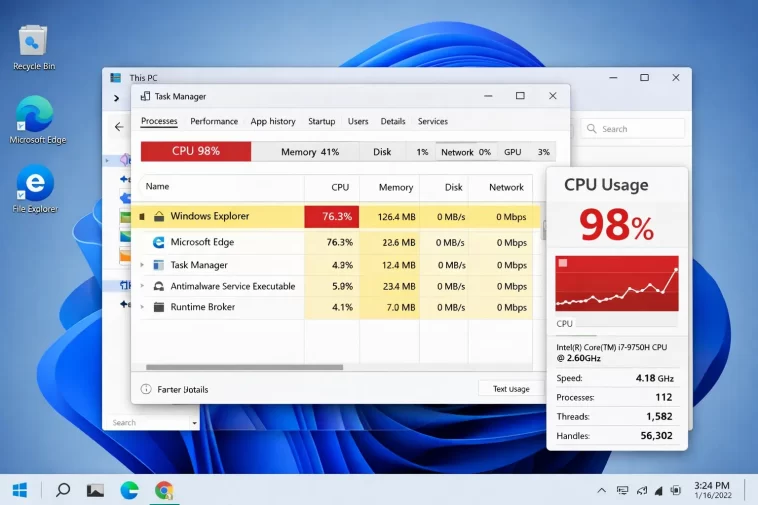Click the Farter Uotails link

pyautogui.click(x=183, y=390)
